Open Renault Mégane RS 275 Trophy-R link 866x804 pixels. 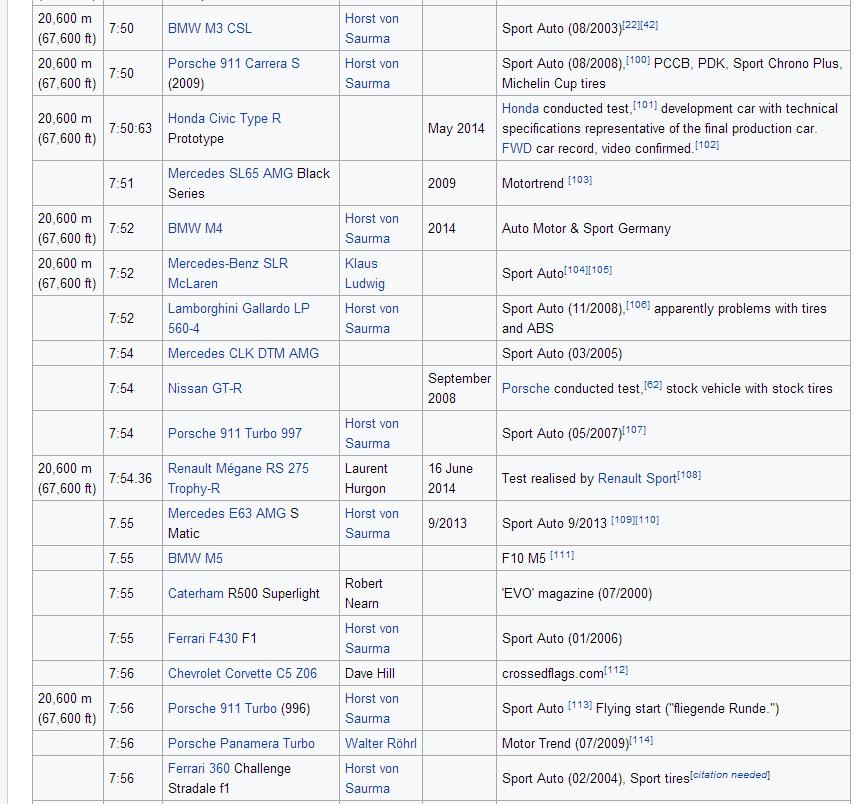[x=238, y=478]
